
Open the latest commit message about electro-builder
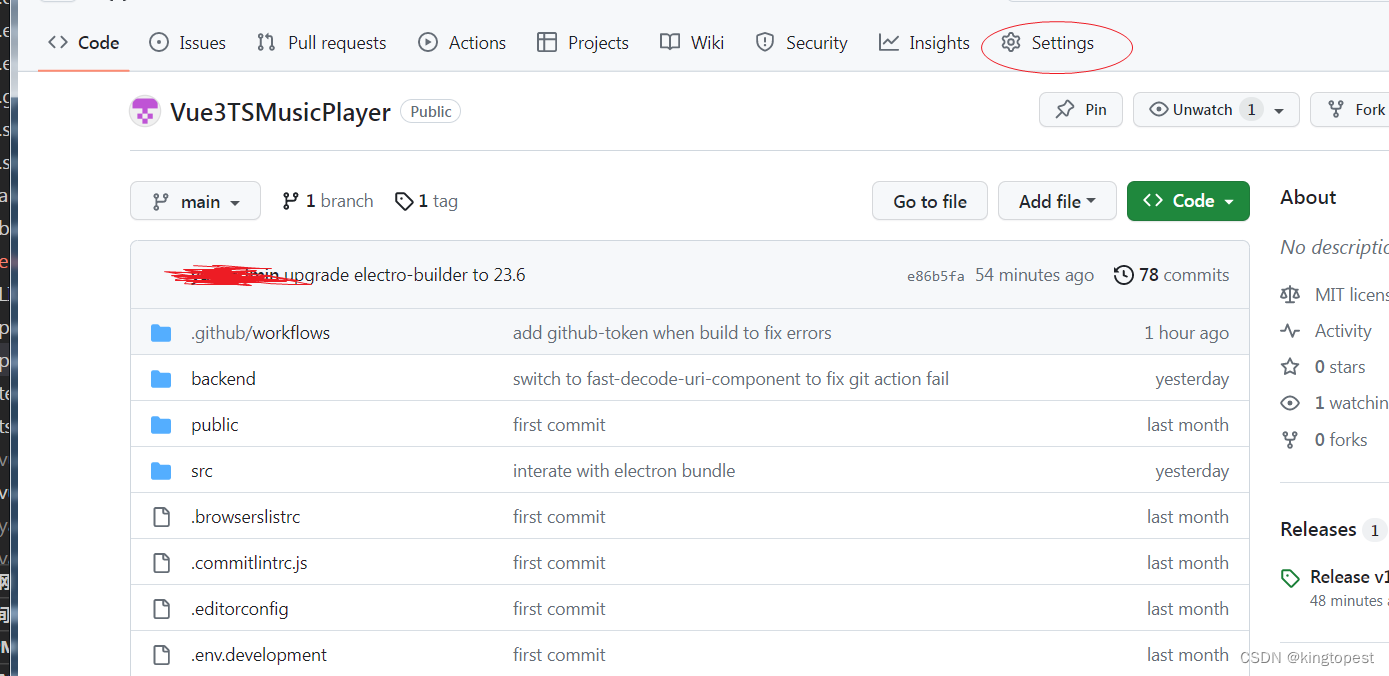[x=405, y=275]
